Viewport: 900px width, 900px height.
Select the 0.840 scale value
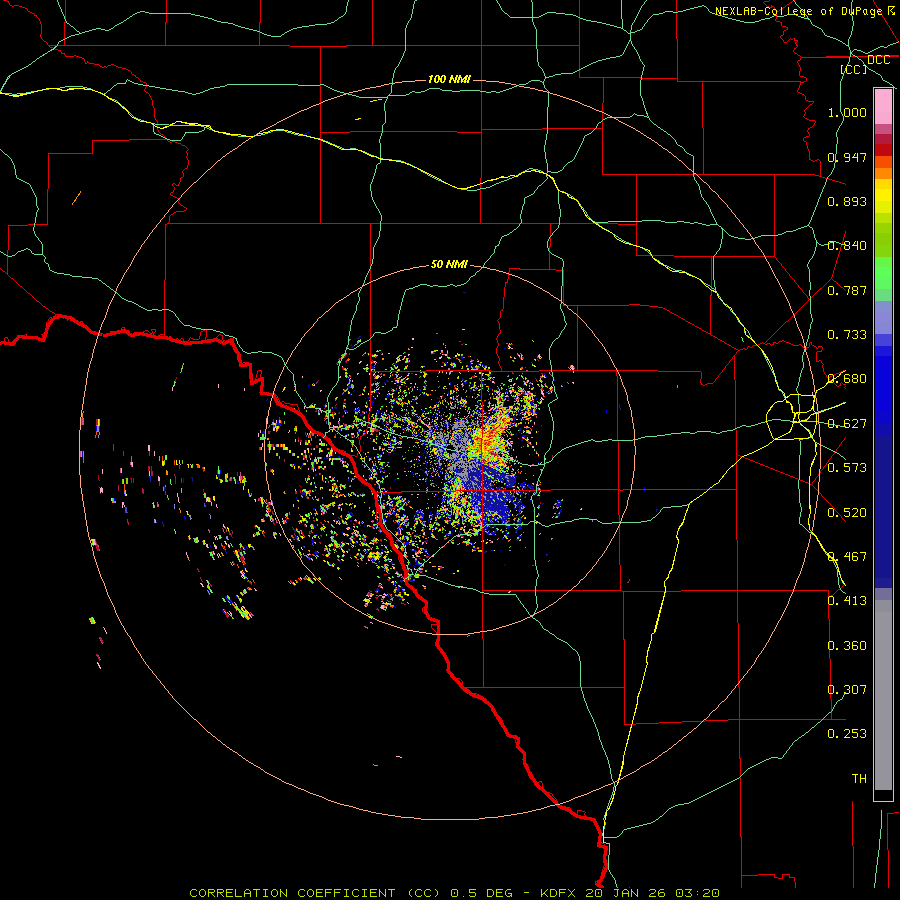pos(847,246)
